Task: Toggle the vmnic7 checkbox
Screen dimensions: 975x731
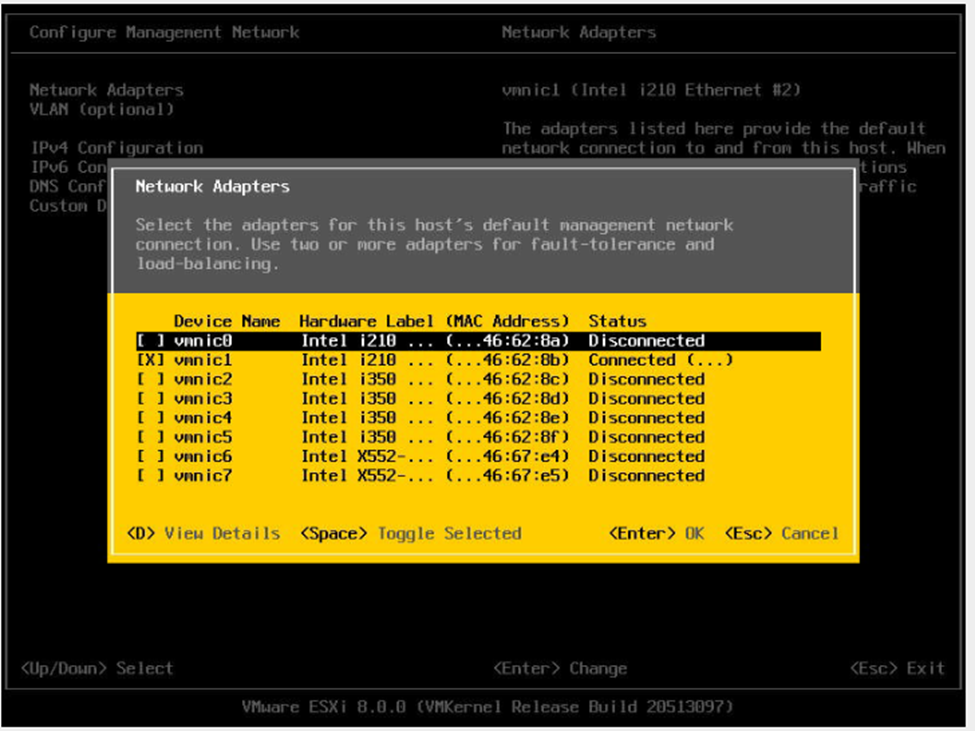Action: tap(151, 476)
